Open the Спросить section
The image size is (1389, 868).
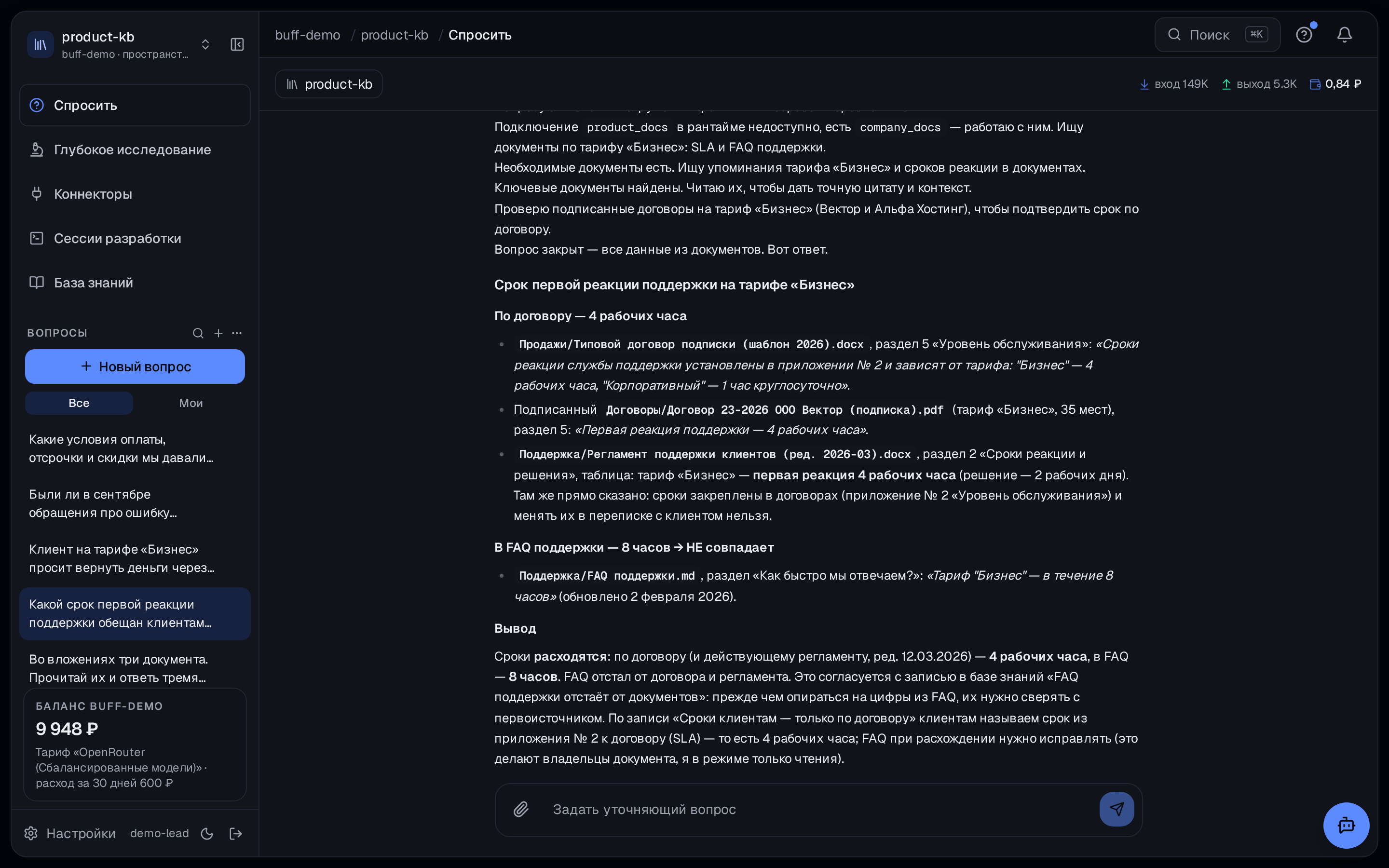click(135, 105)
